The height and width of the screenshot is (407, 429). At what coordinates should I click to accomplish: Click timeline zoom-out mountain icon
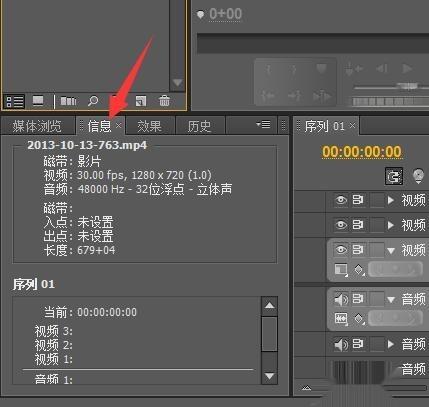[x=306, y=388]
